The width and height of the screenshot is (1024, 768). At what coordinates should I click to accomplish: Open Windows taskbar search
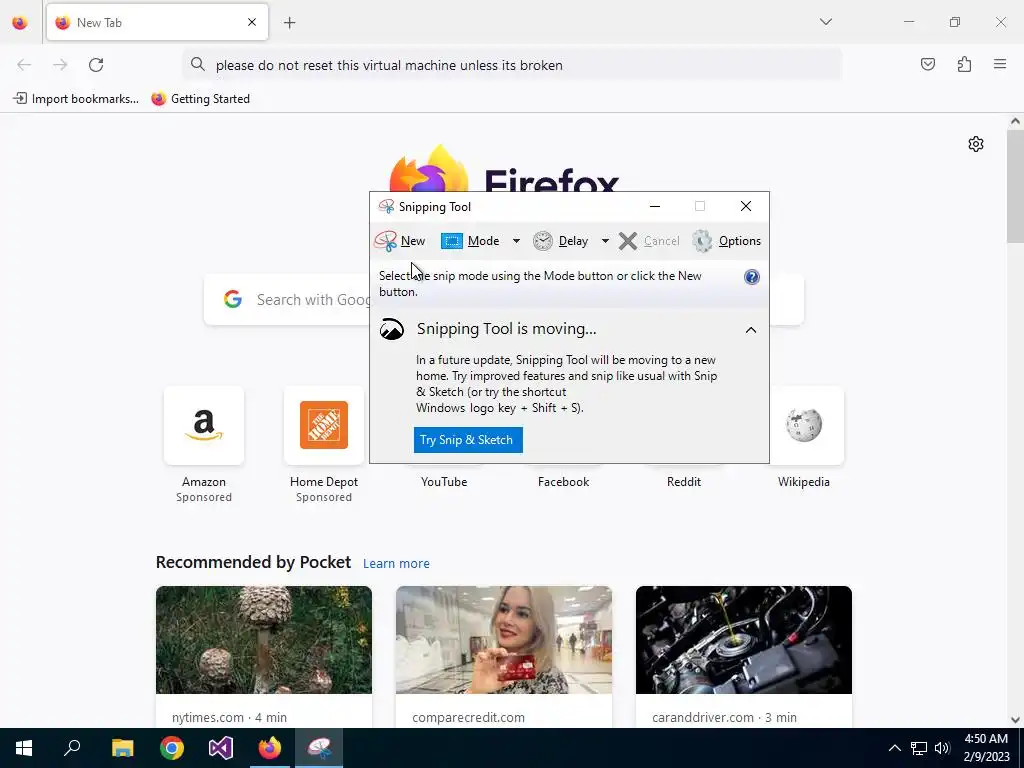pos(72,748)
